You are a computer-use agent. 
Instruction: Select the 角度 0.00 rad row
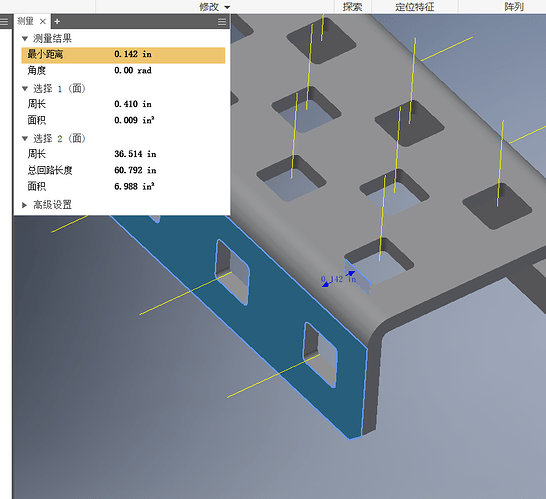pyautogui.click(x=123, y=71)
